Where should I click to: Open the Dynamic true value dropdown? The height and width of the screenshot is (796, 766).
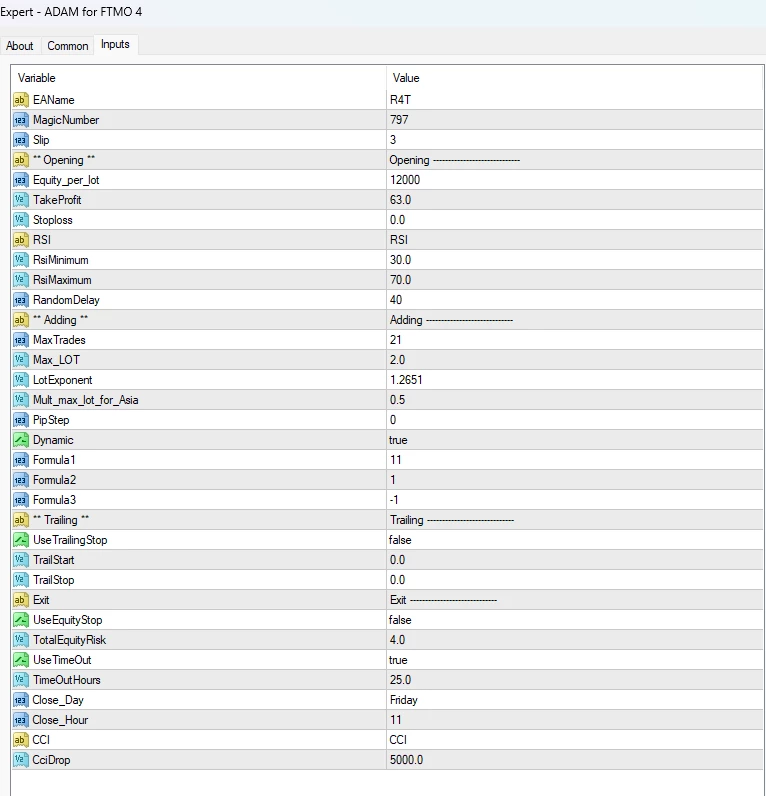click(398, 440)
